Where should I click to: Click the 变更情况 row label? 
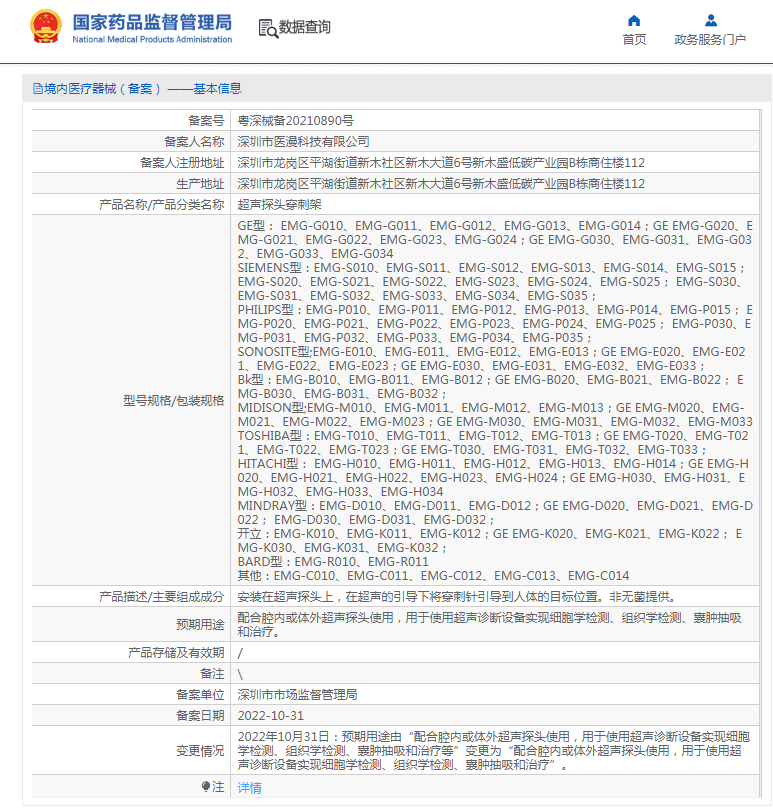point(200,751)
